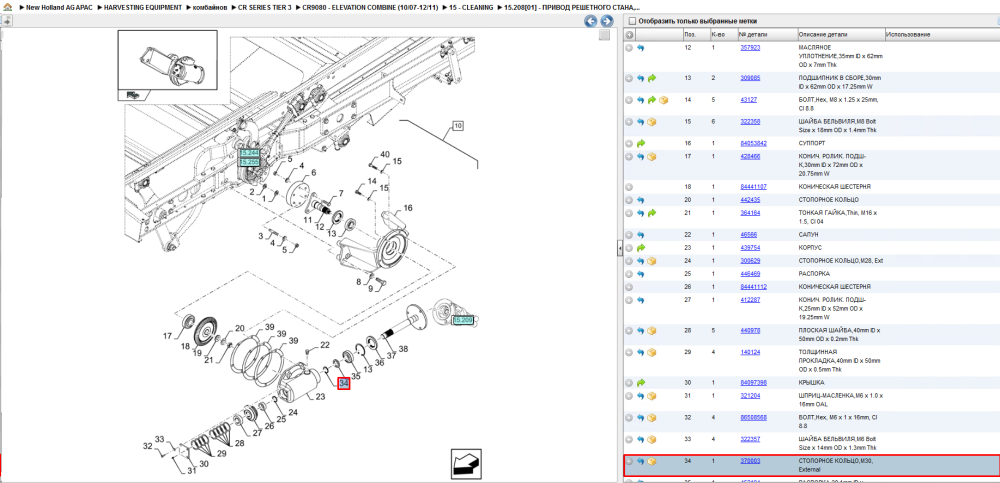This screenshot has height=483, width=1000.
Task: Open part number 140124 link
Action: tap(750, 352)
